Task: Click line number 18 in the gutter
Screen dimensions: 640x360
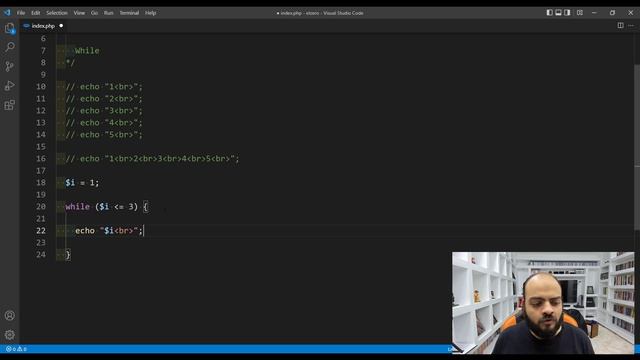Action: click(x=41, y=182)
